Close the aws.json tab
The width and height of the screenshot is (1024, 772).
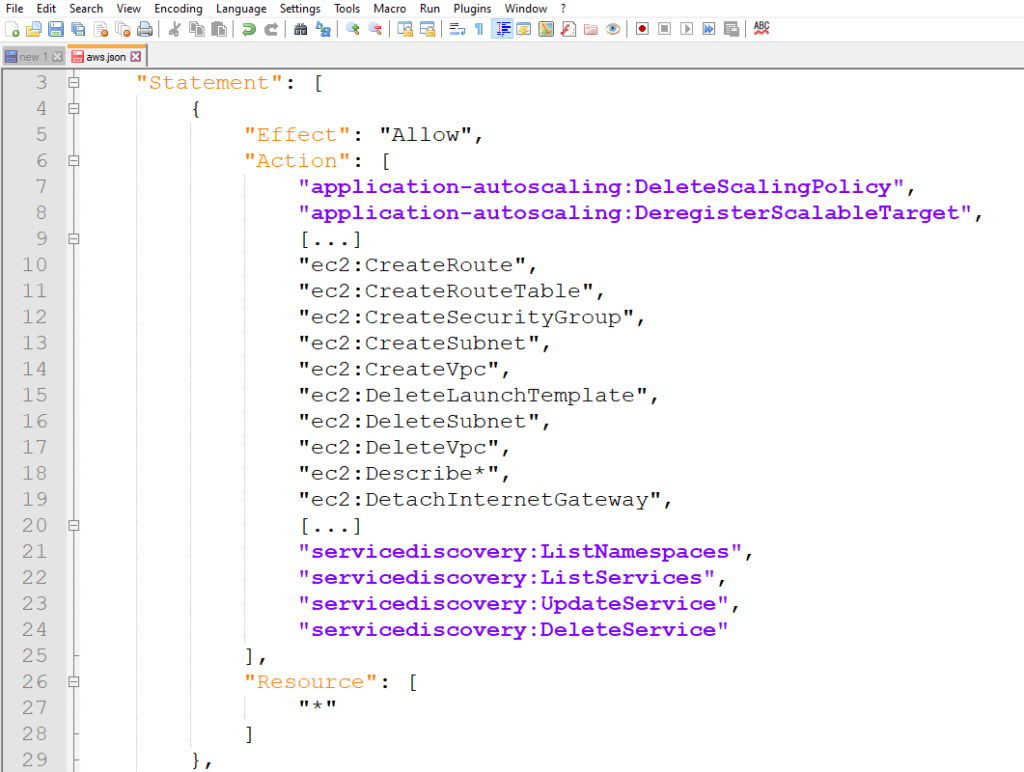[136, 57]
